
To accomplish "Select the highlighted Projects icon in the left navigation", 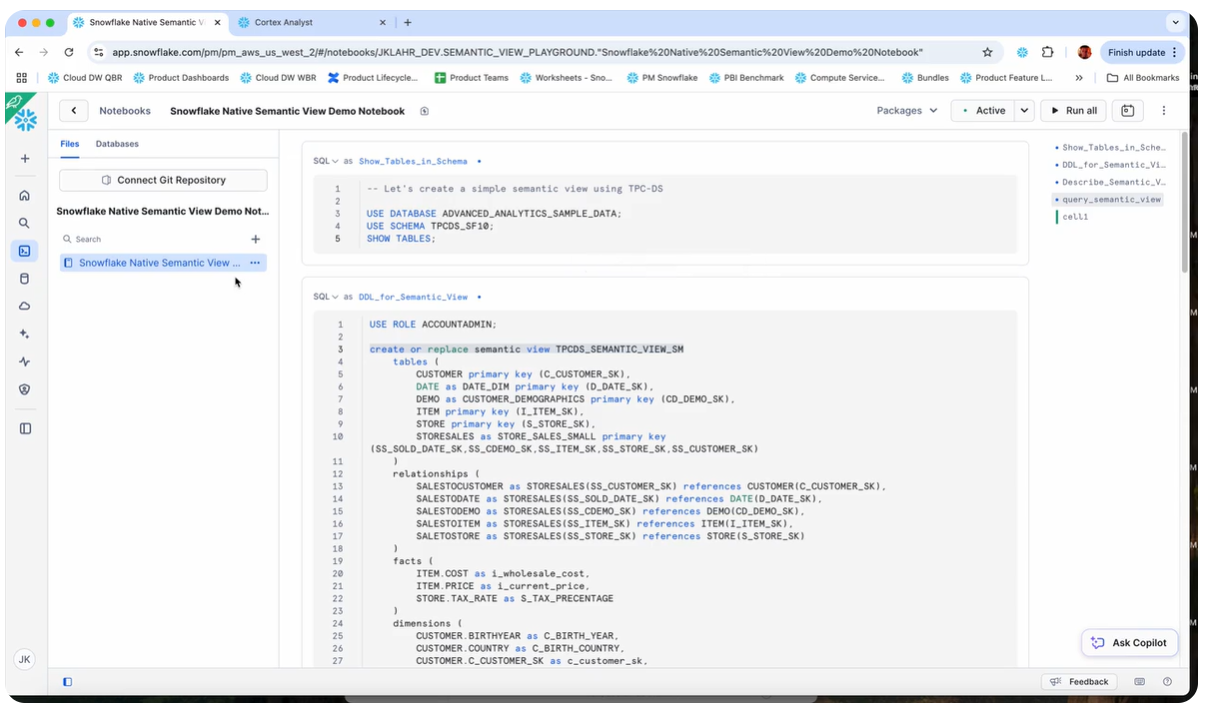I will [25, 251].
